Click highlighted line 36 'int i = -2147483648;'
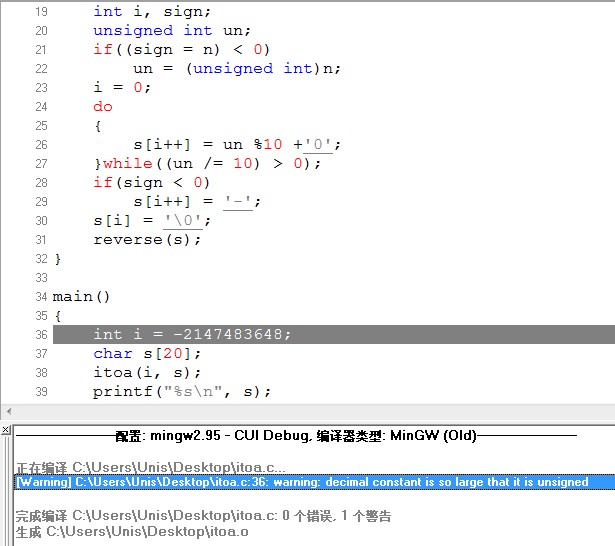Viewport: 615px width, 546px height. [334, 334]
